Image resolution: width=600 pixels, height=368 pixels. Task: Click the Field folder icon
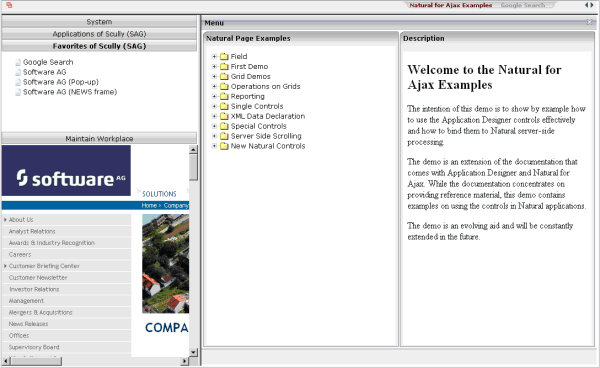[224, 57]
